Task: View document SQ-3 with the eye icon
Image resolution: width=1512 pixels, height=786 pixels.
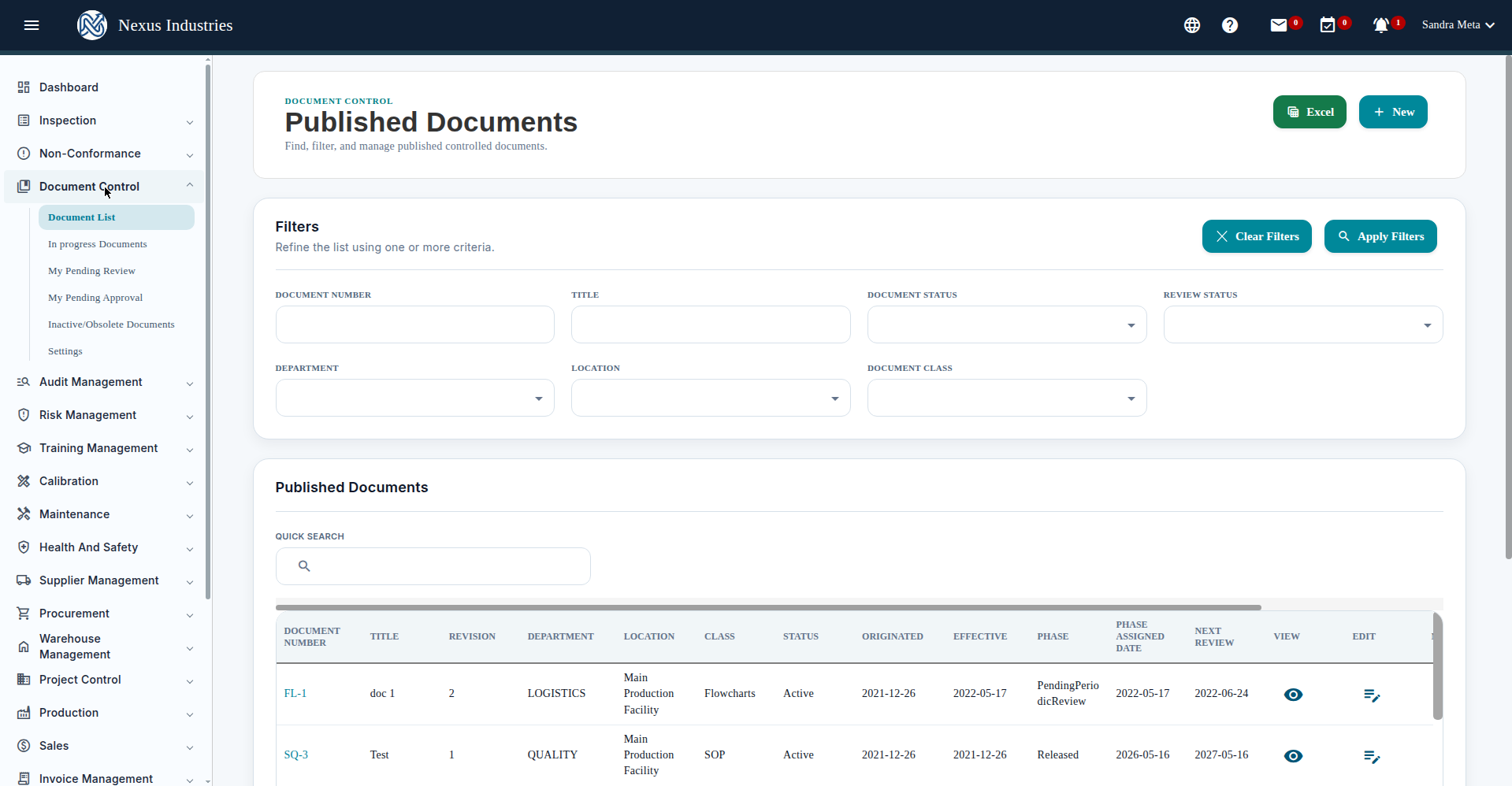Action: pos(1293,756)
